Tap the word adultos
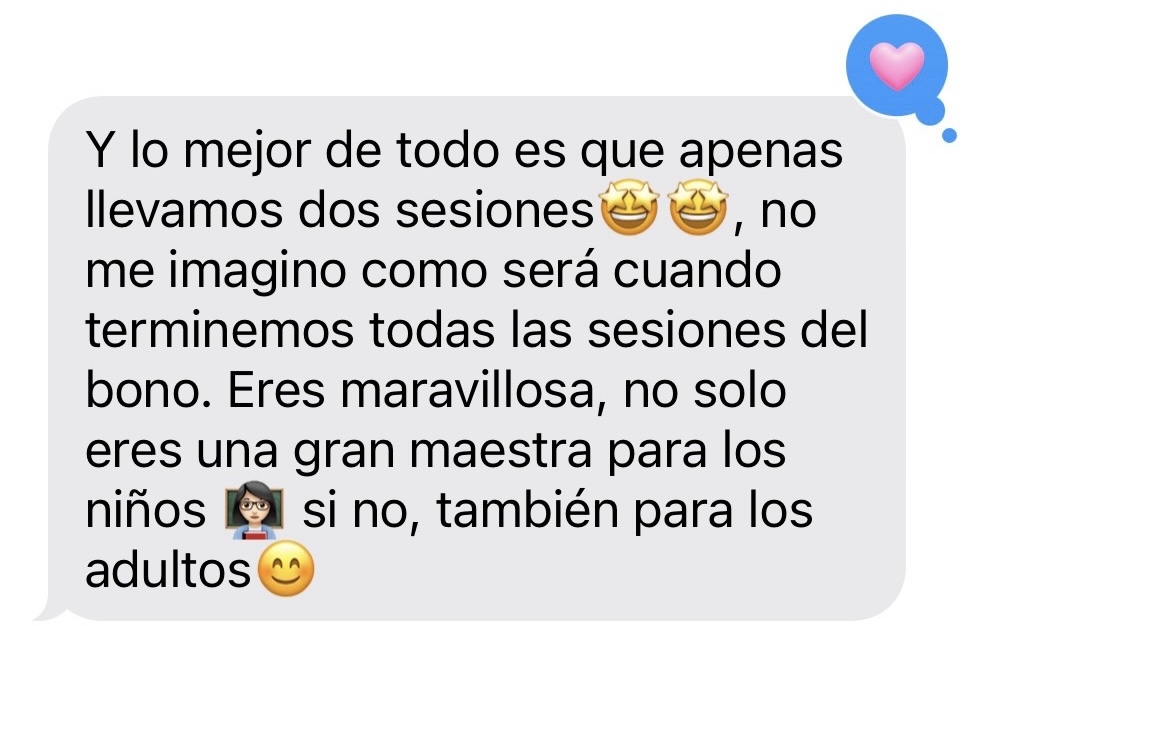 (x=168, y=570)
